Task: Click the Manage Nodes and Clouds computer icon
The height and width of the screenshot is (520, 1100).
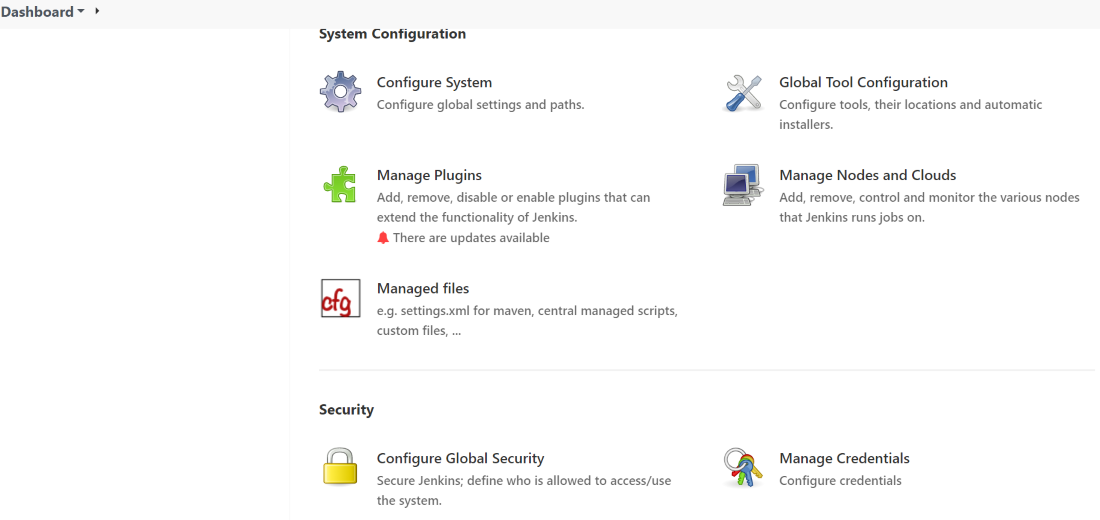Action: tap(743, 185)
